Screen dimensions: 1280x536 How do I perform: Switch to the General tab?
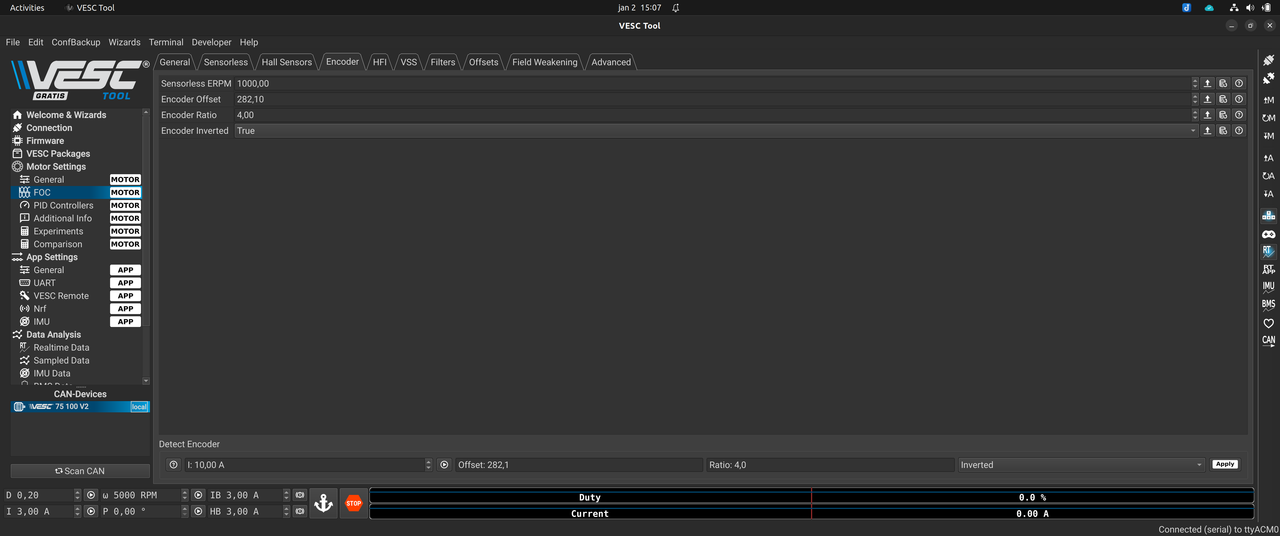point(175,62)
